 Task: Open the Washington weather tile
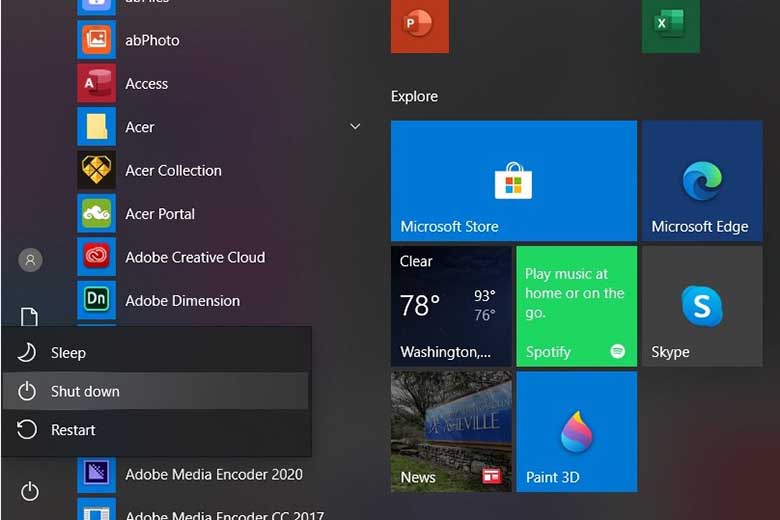(450, 306)
